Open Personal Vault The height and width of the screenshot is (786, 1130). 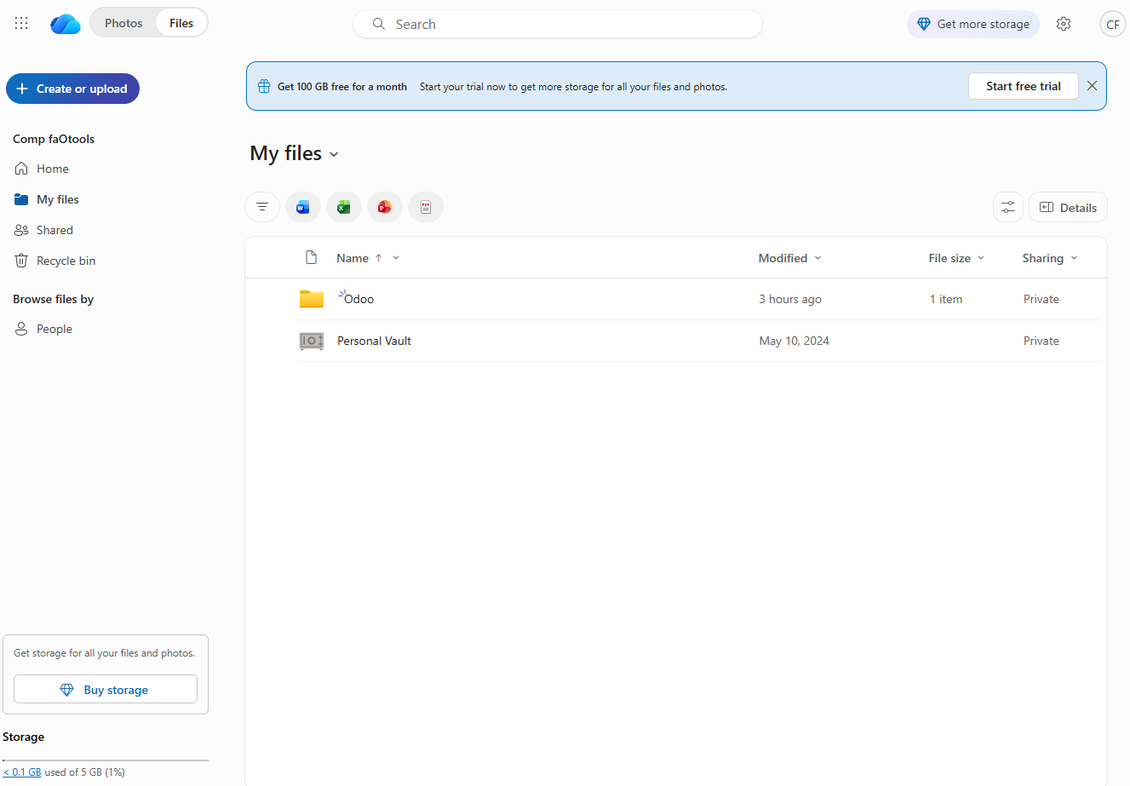[x=374, y=341]
